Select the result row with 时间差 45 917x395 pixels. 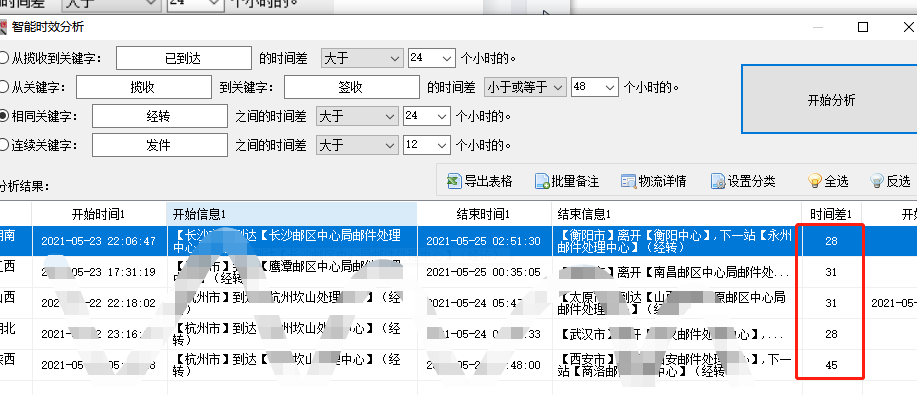click(458, 365)
